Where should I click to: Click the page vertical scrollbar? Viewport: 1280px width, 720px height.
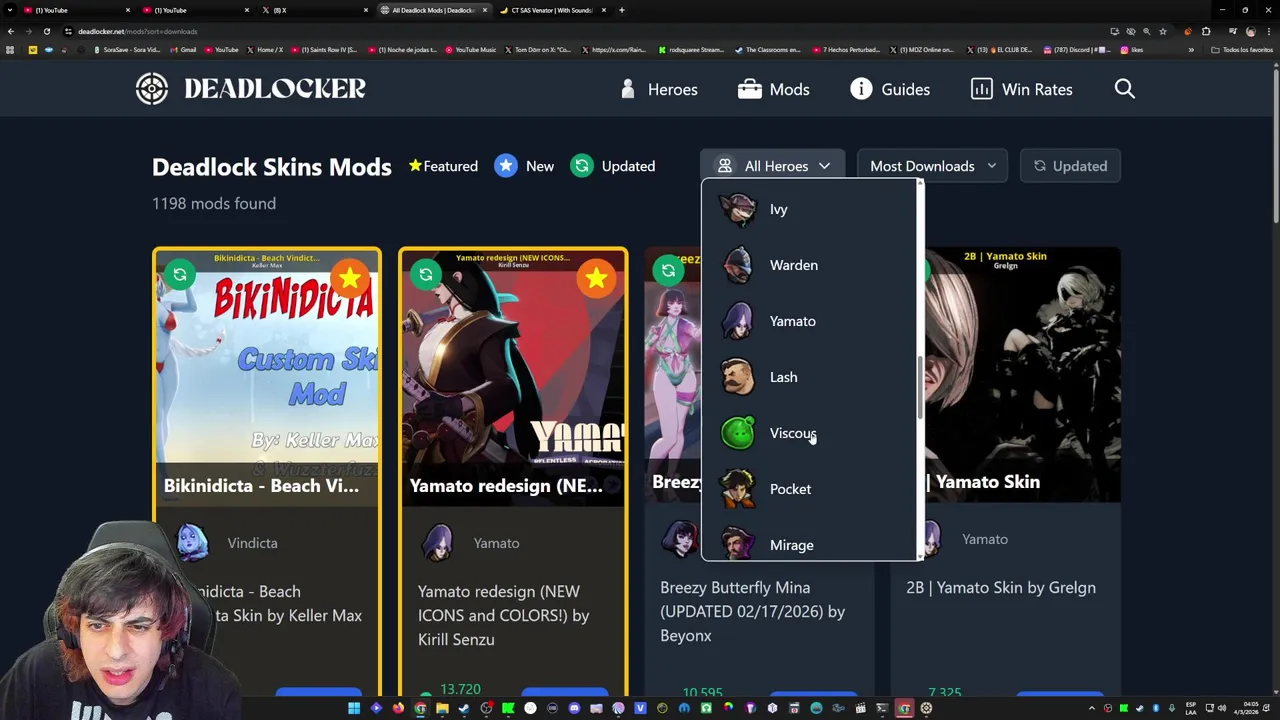coord(1275,144)
